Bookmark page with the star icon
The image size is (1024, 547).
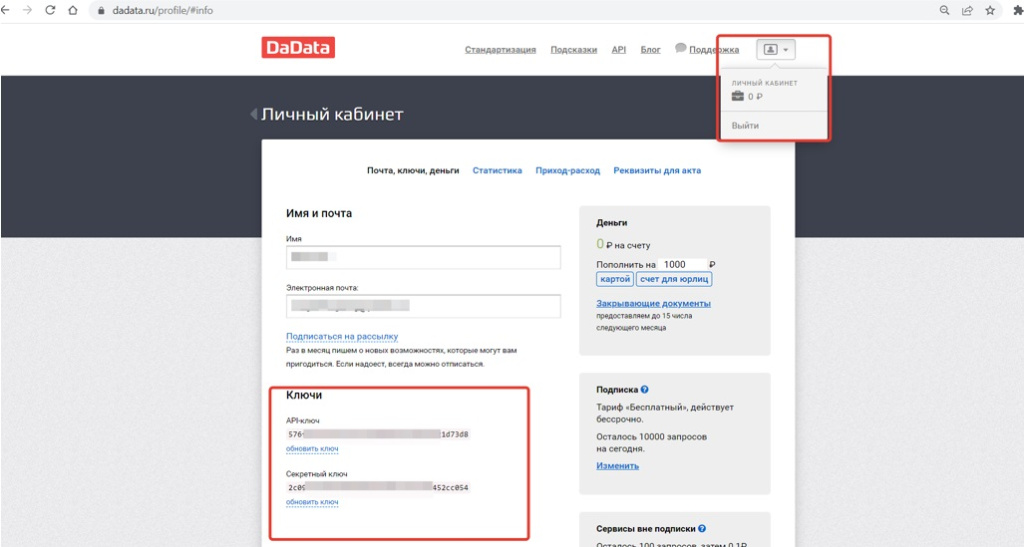point(990,10)
